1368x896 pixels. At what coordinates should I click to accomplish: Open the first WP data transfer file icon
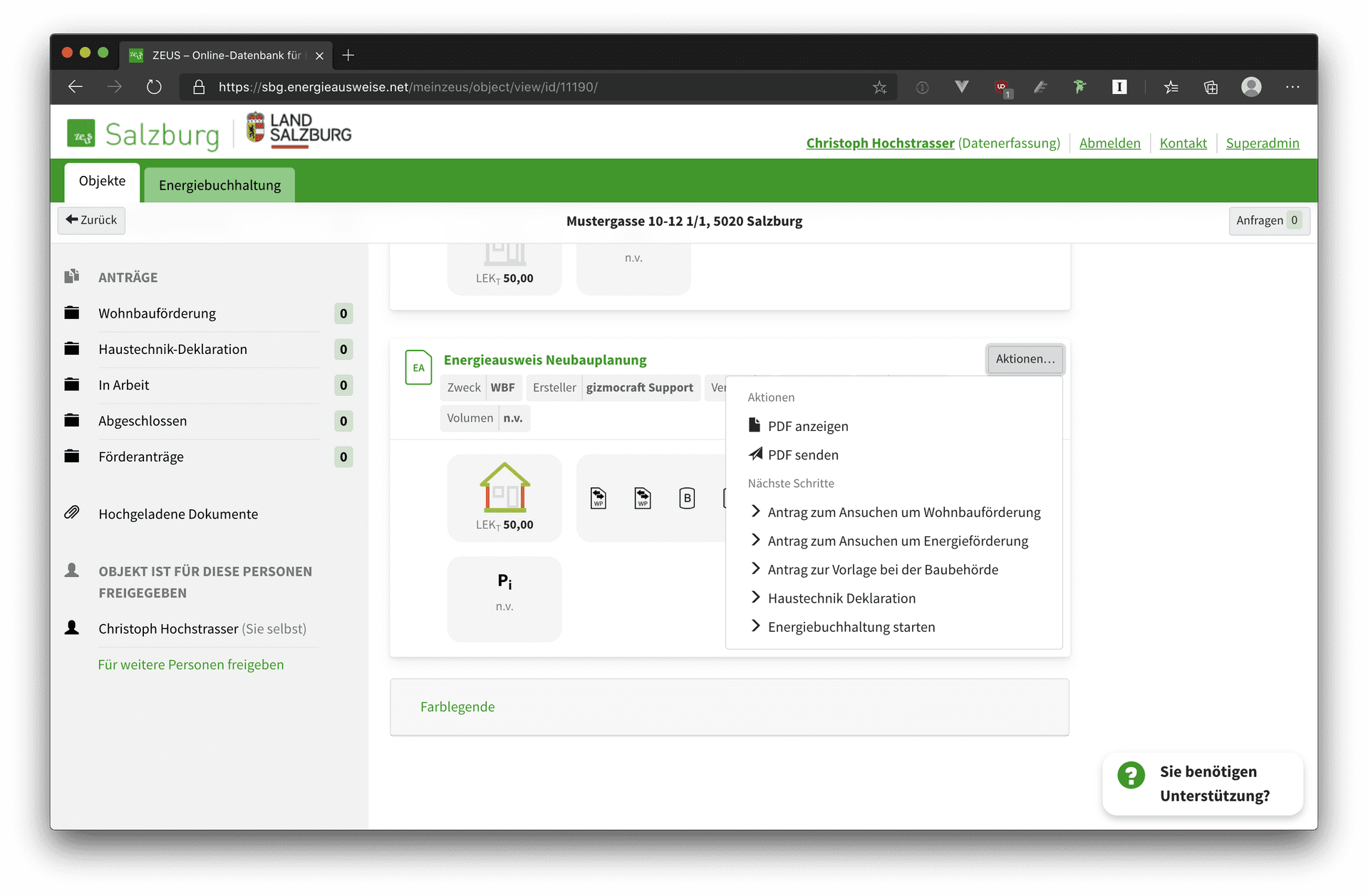point(599,498)
